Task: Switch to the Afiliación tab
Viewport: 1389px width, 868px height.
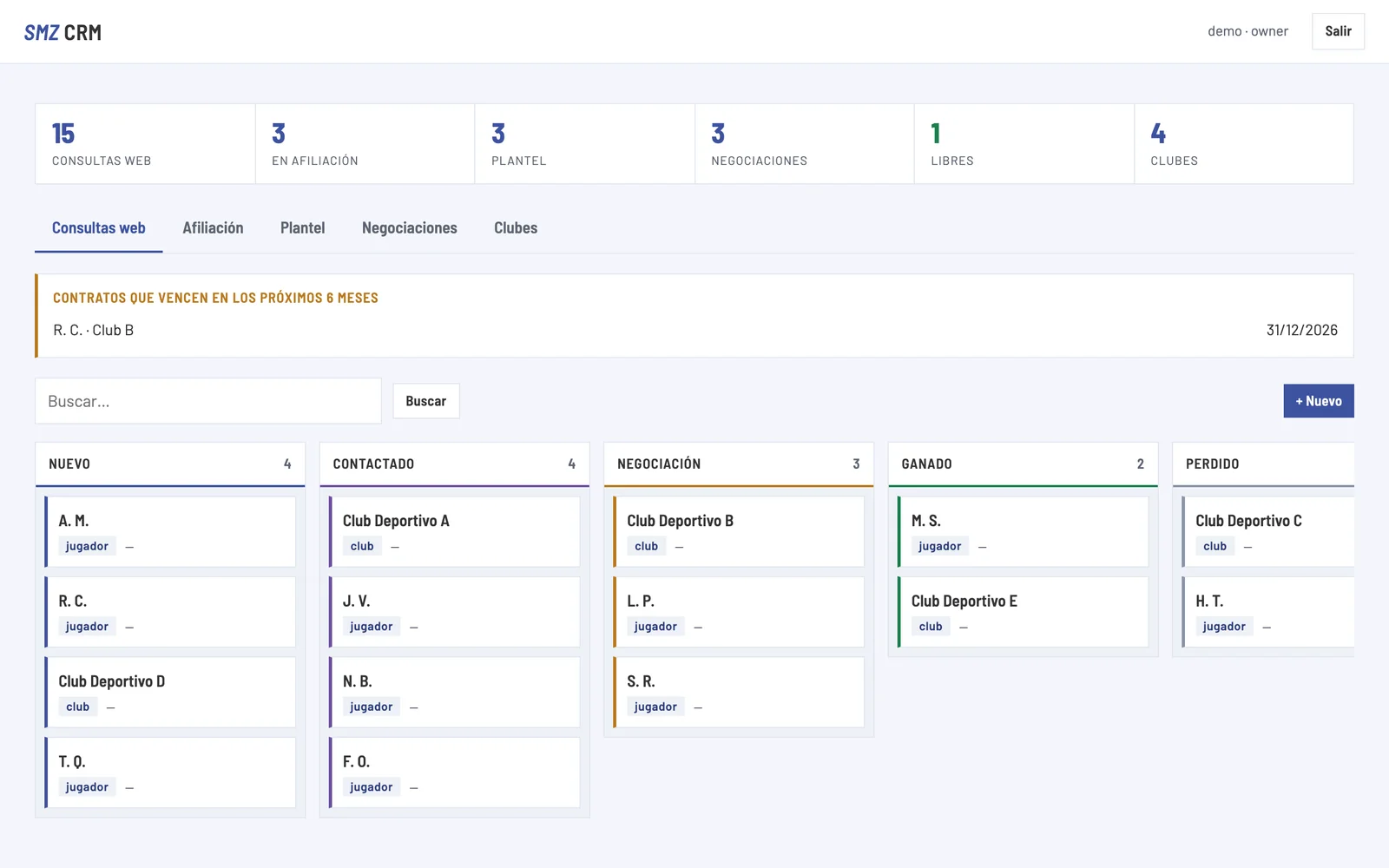Action: [x=213, y=228]
